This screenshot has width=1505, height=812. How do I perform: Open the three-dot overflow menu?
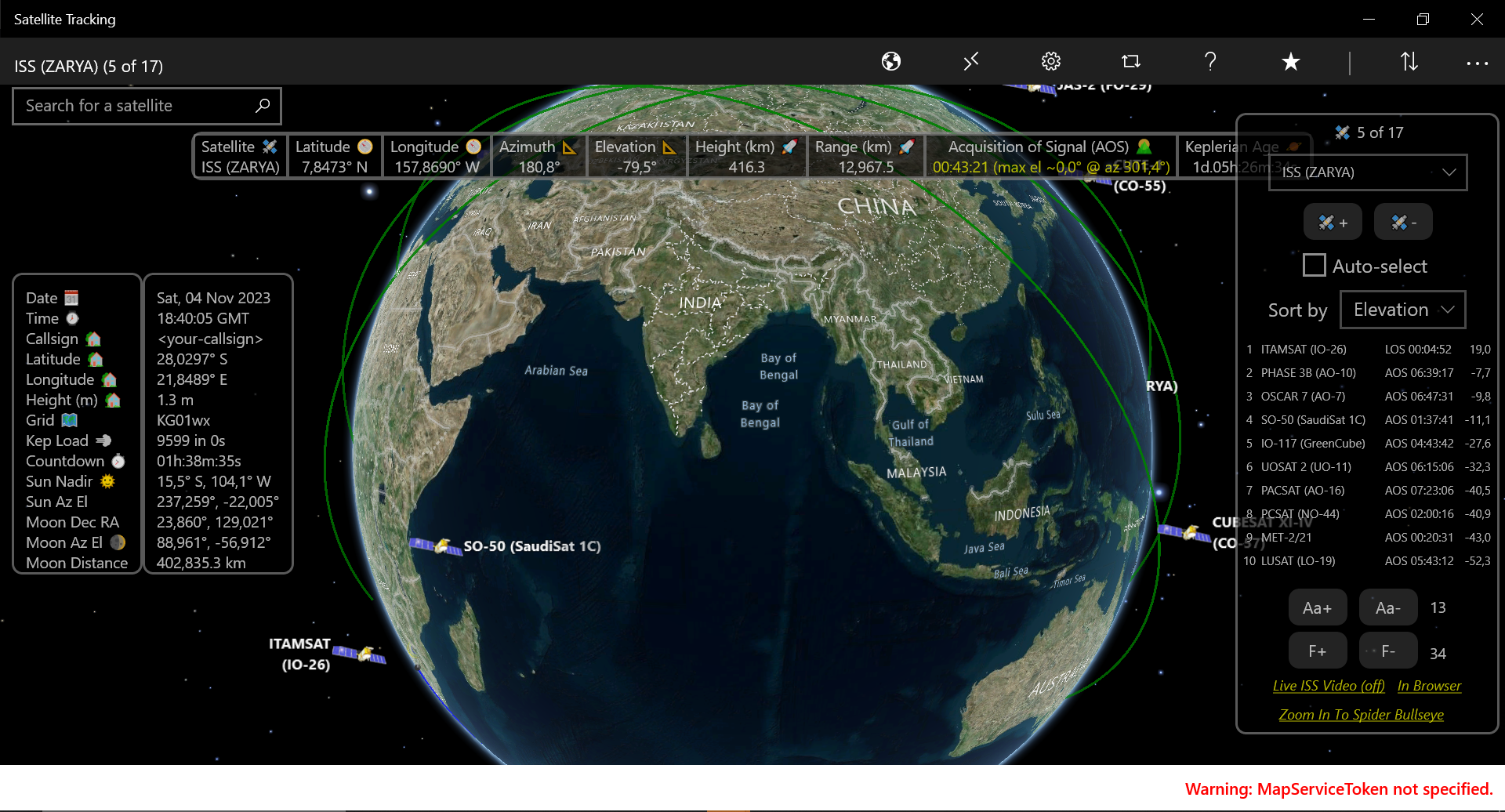pos(1477,63)
